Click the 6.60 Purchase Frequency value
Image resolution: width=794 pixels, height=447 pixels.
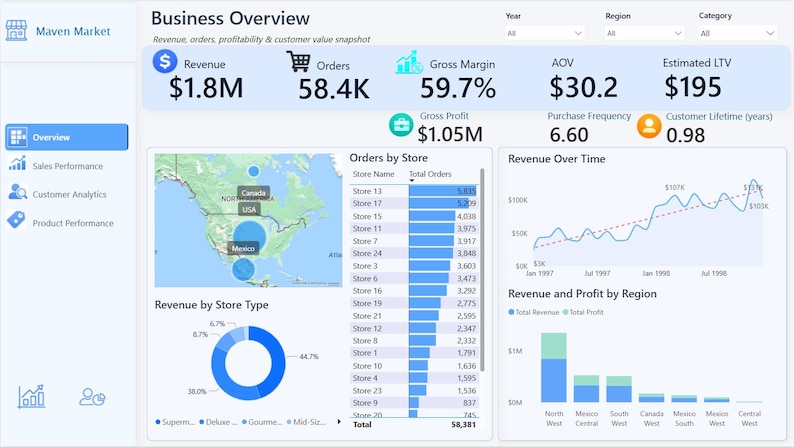click(x=569, y=135)
